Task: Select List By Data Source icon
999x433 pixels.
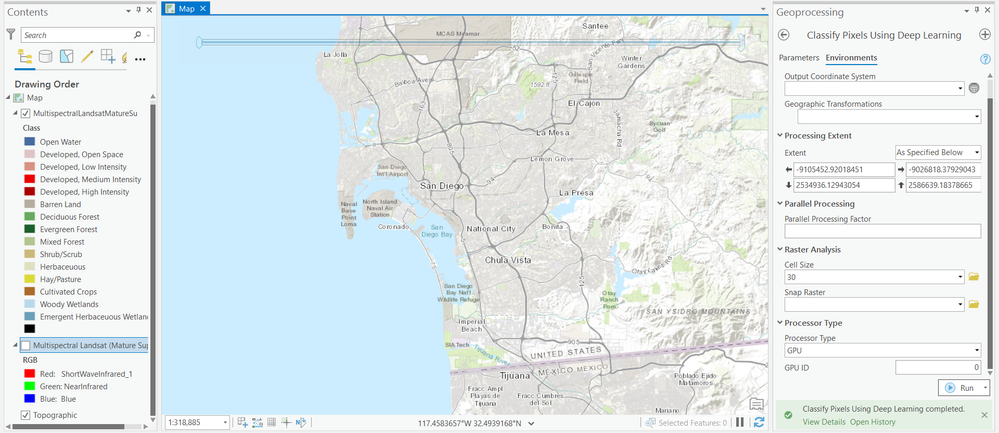Action: (45, 57)
